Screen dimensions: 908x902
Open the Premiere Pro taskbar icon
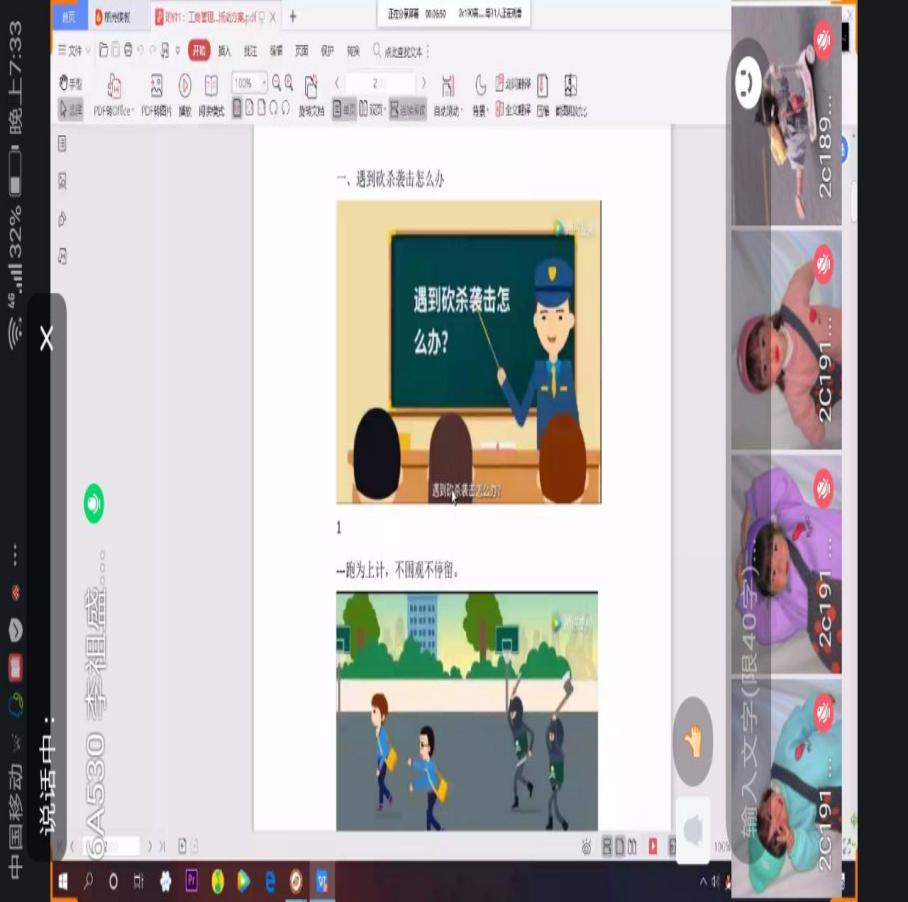(191, 881)
